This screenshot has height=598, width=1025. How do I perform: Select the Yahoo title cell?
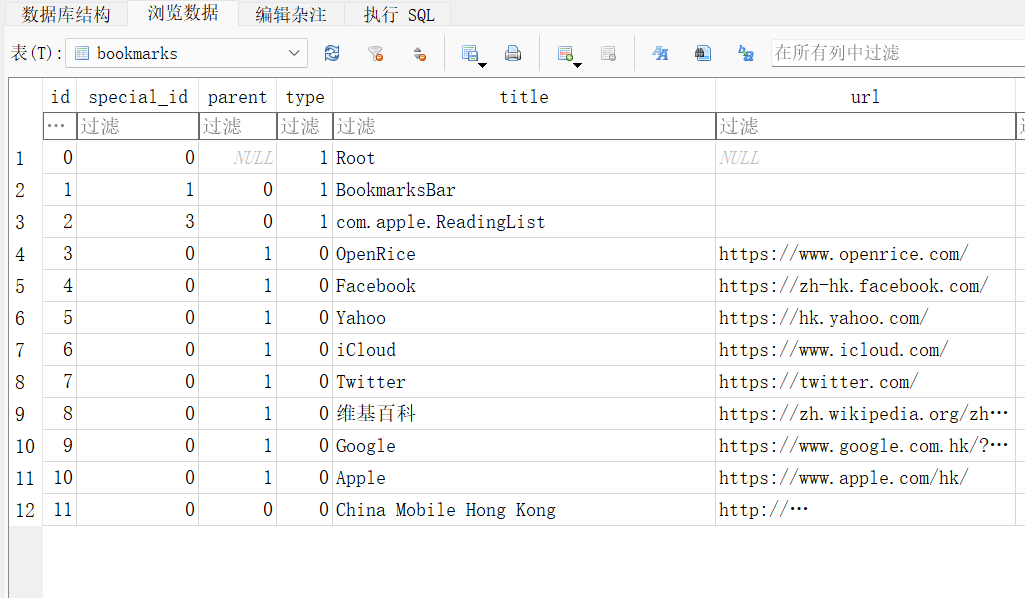point(524,318)
